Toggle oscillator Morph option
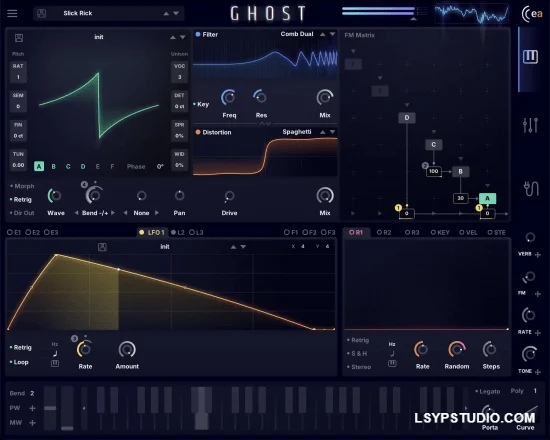 22,186
